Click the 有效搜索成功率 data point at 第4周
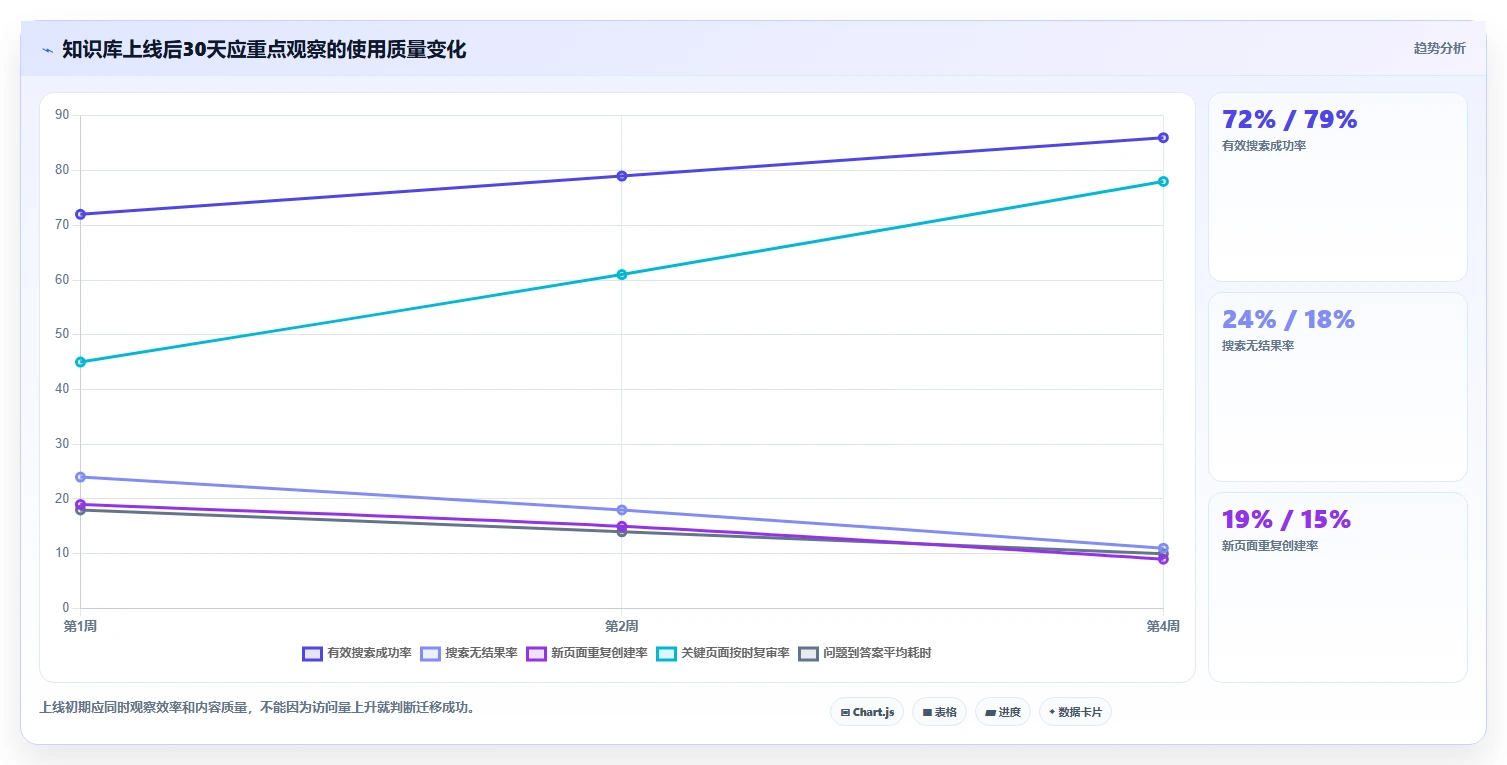This screenshot has height=765, width=1507. pyautogui.click(x=1163, y=138)
